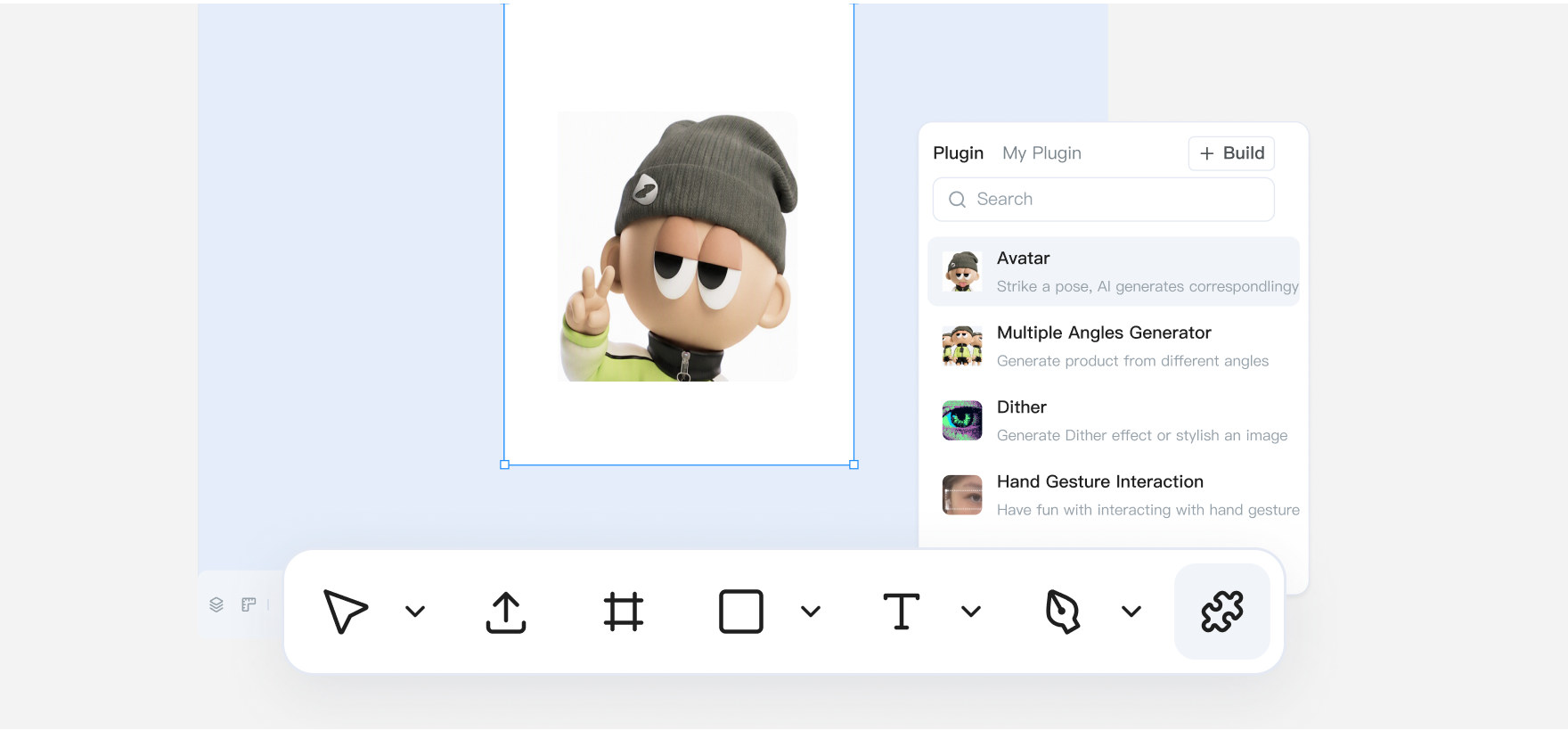Click the Multiple Angles Generator thumbnail
The height and width of the screenshot is (731, 1568).
[962, 346]
